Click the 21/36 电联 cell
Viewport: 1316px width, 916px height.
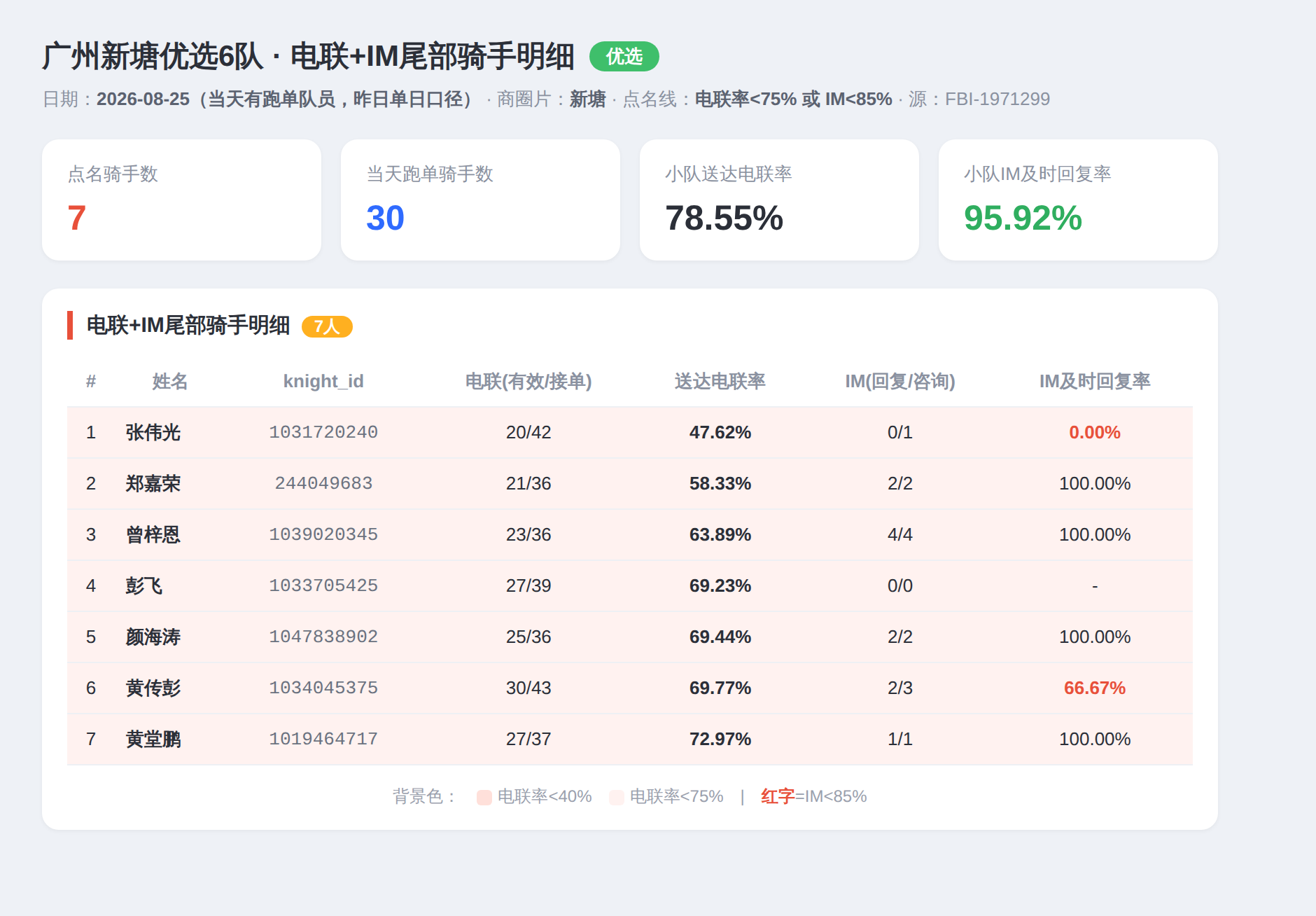click(528, 483)
